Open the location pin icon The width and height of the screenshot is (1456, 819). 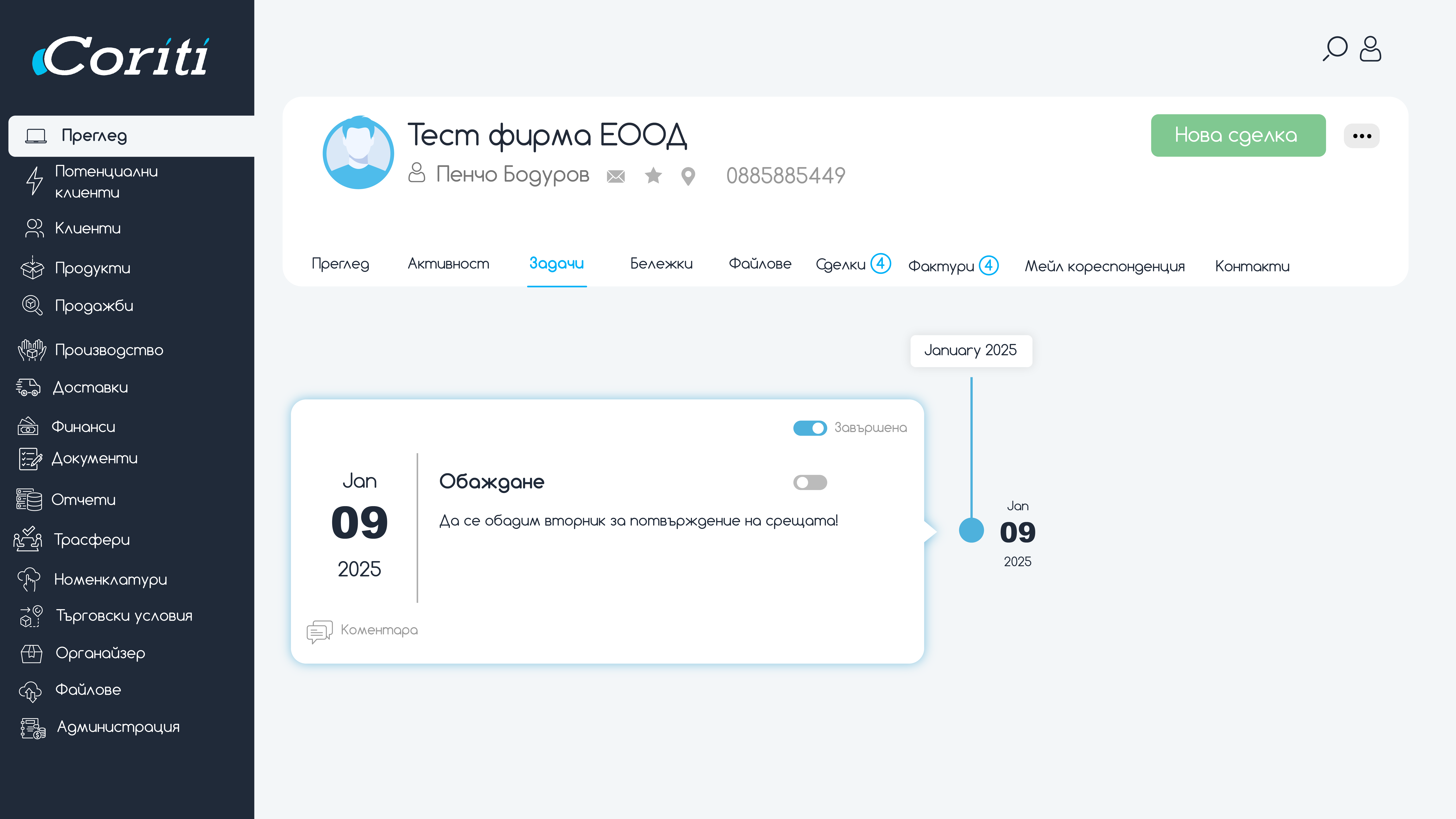[688, 176]
